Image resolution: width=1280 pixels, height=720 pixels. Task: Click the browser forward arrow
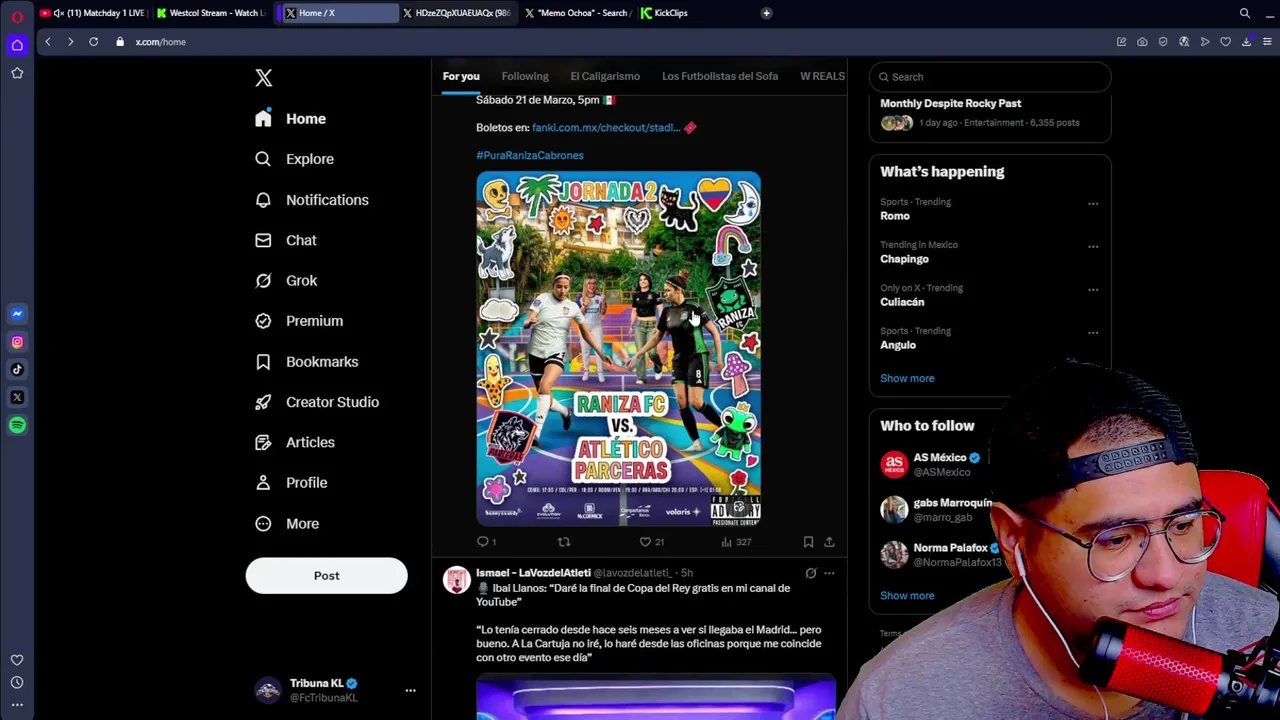pos(70,42)
